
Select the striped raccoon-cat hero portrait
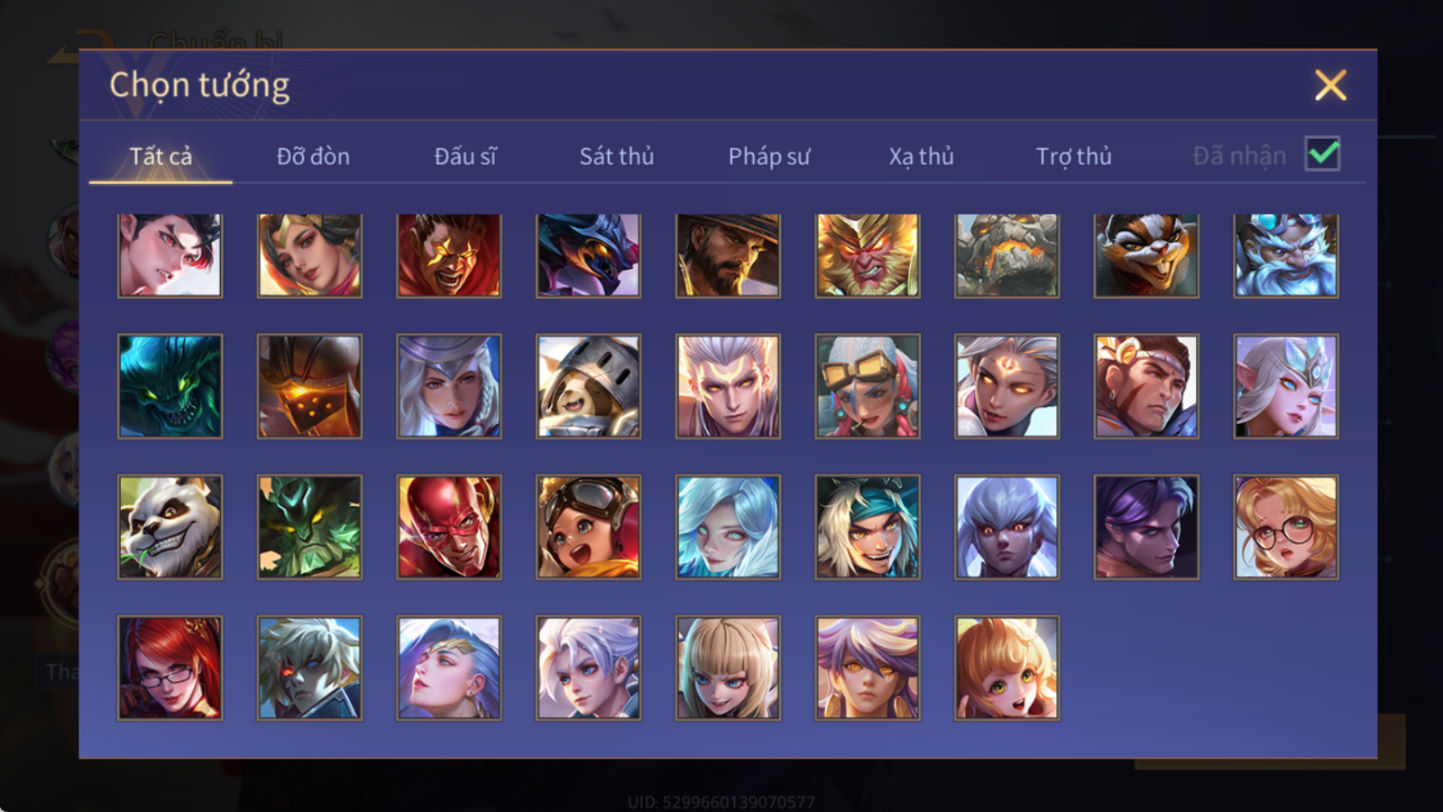click(x=1146, y=256)
